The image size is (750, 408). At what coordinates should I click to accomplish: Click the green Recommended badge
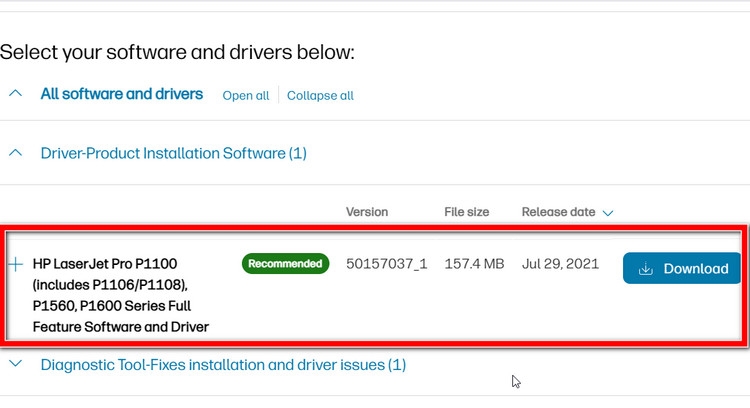(x=286, y=264)
